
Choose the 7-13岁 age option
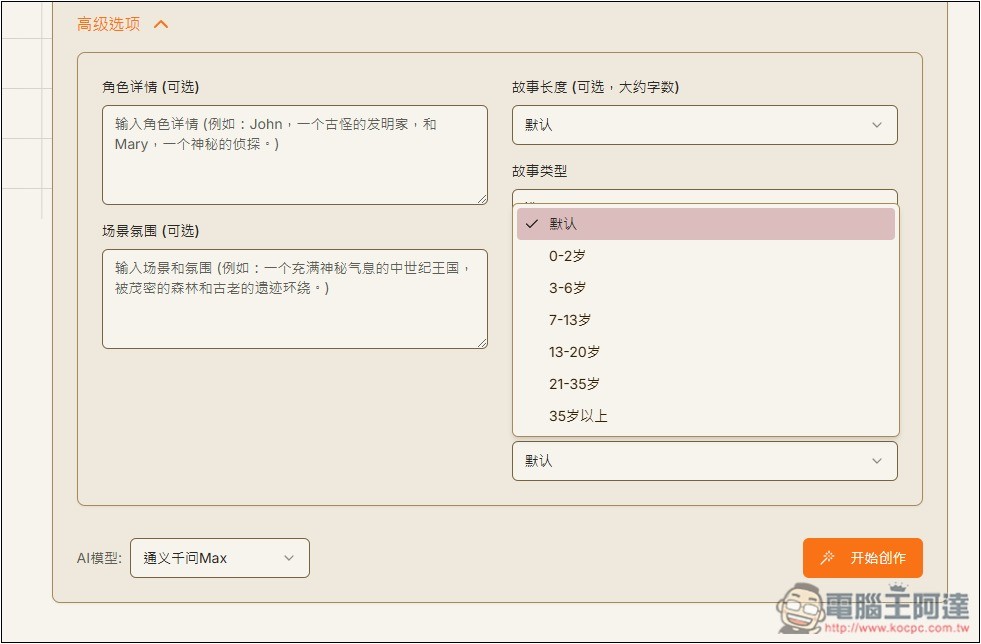(x=706, y=320)
